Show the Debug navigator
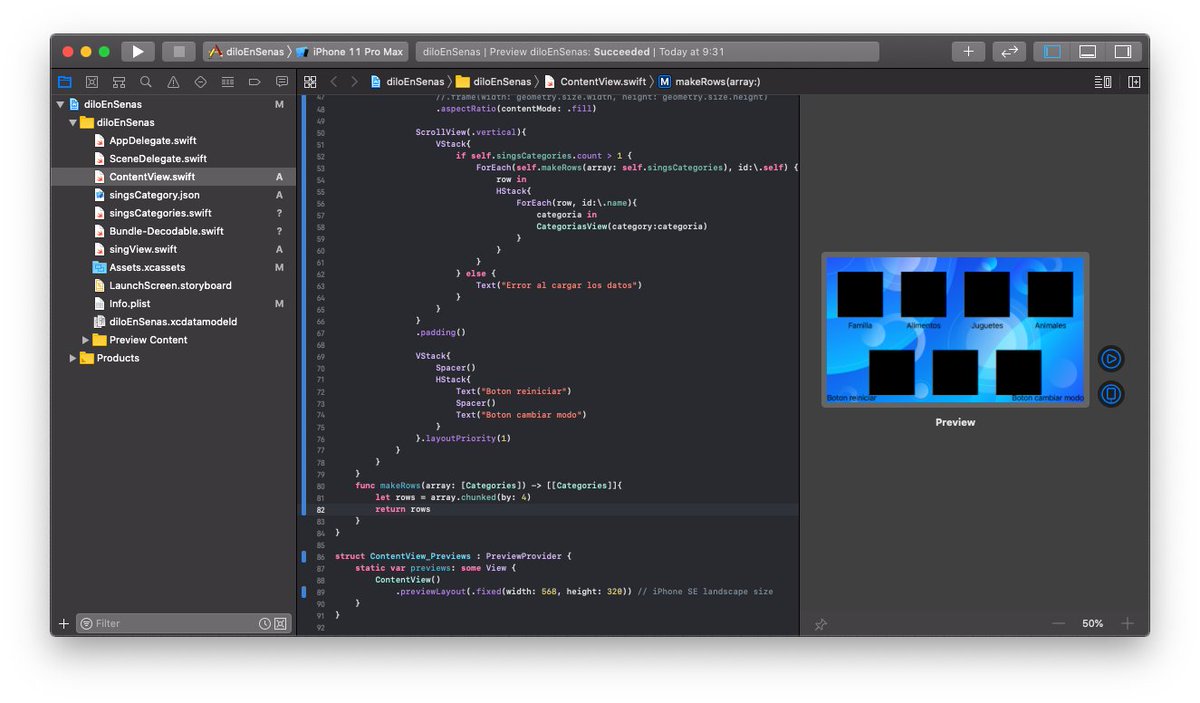The image size is (1200, 703). point(227,82)
